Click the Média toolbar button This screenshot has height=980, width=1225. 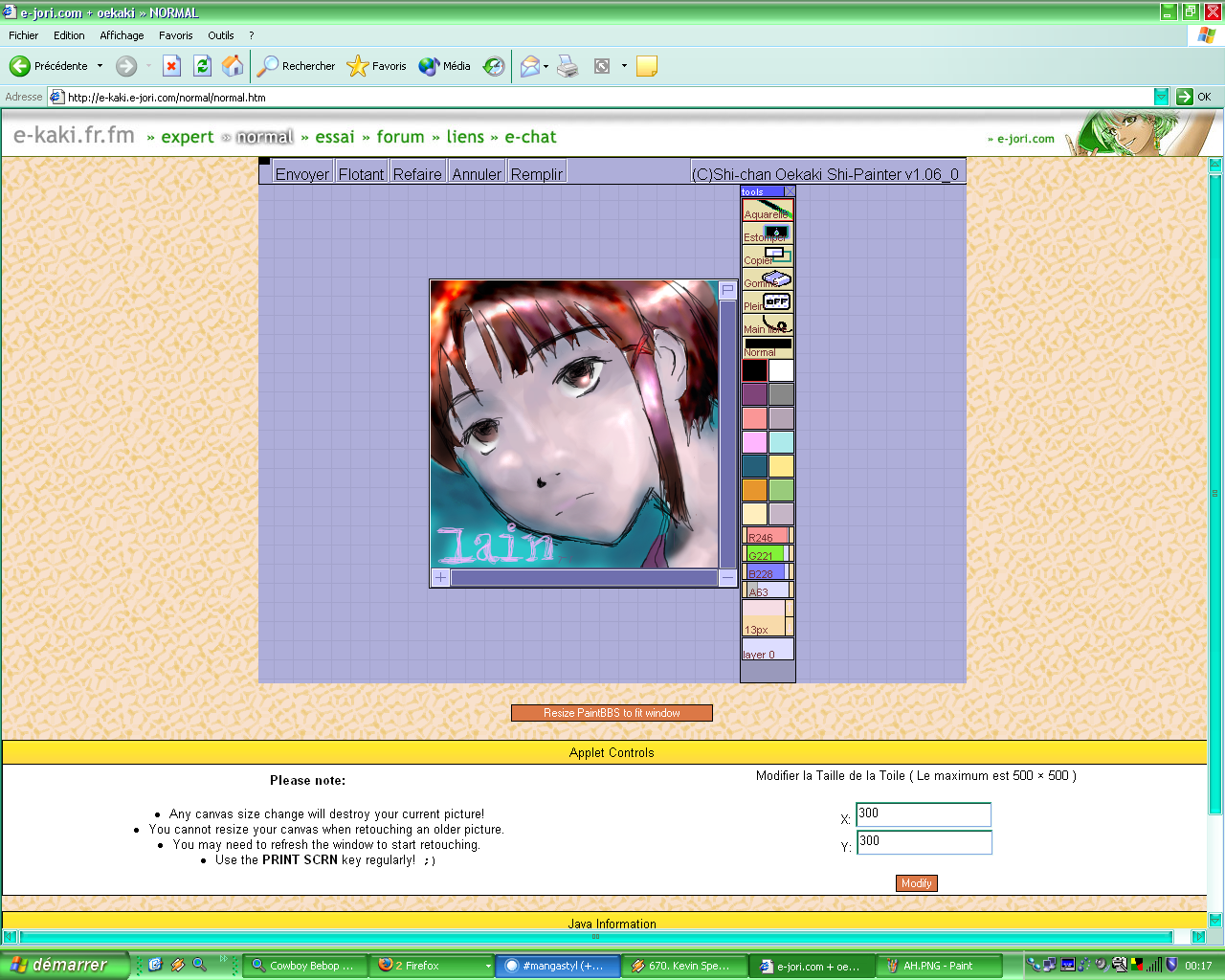(x=445, y=66)
